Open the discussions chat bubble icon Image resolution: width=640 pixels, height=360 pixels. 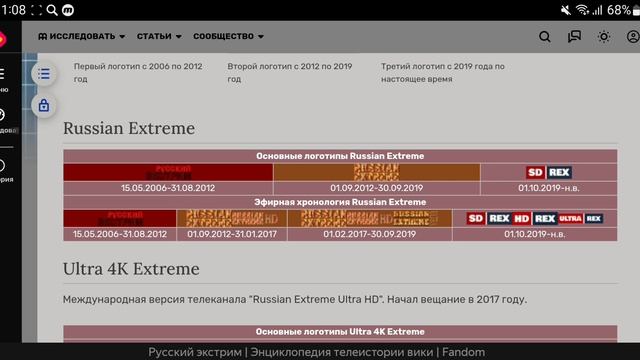(574, 37)
